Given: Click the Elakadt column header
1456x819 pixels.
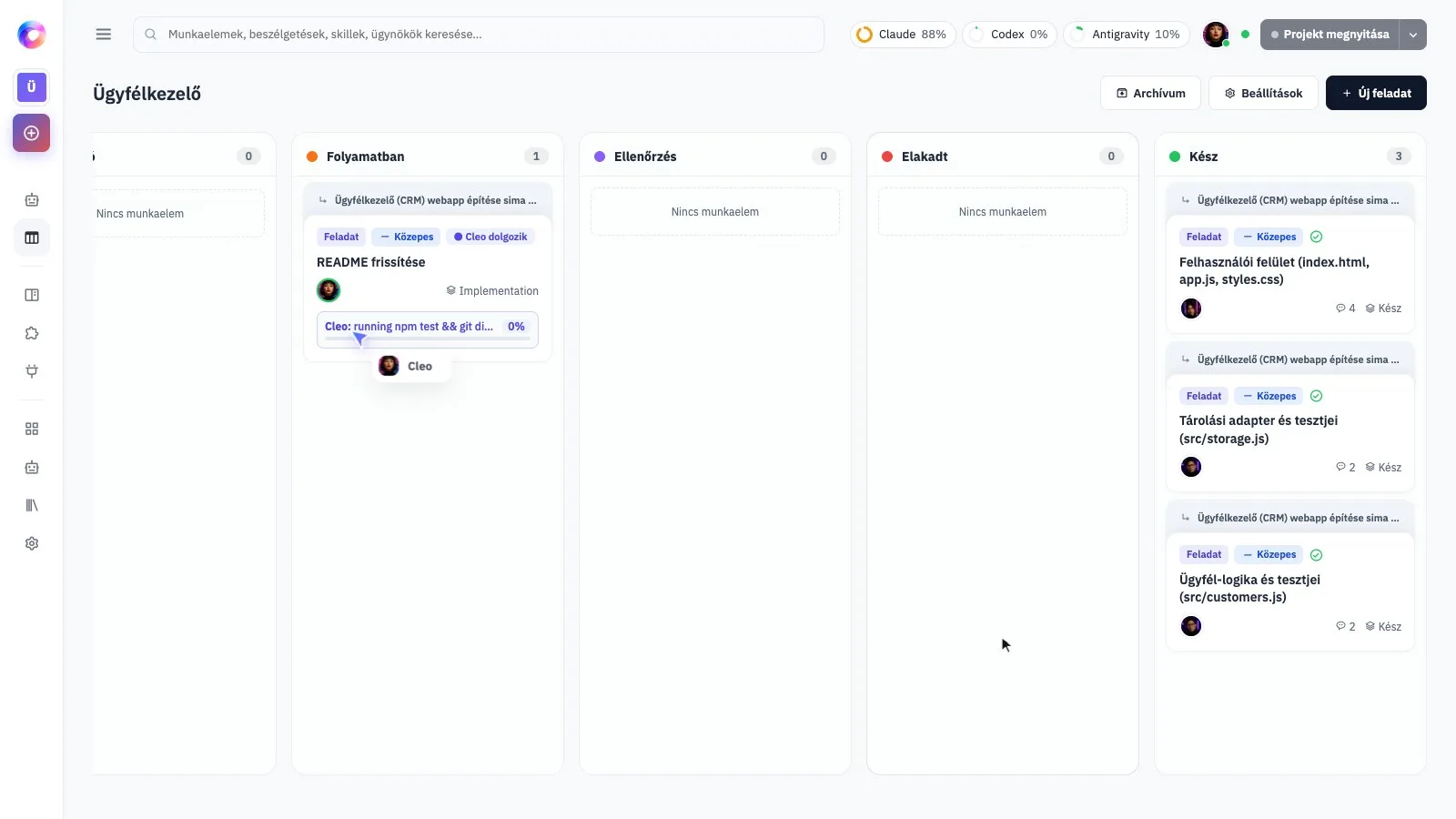Looking at the screenshot, I should tap(1003, 157).
